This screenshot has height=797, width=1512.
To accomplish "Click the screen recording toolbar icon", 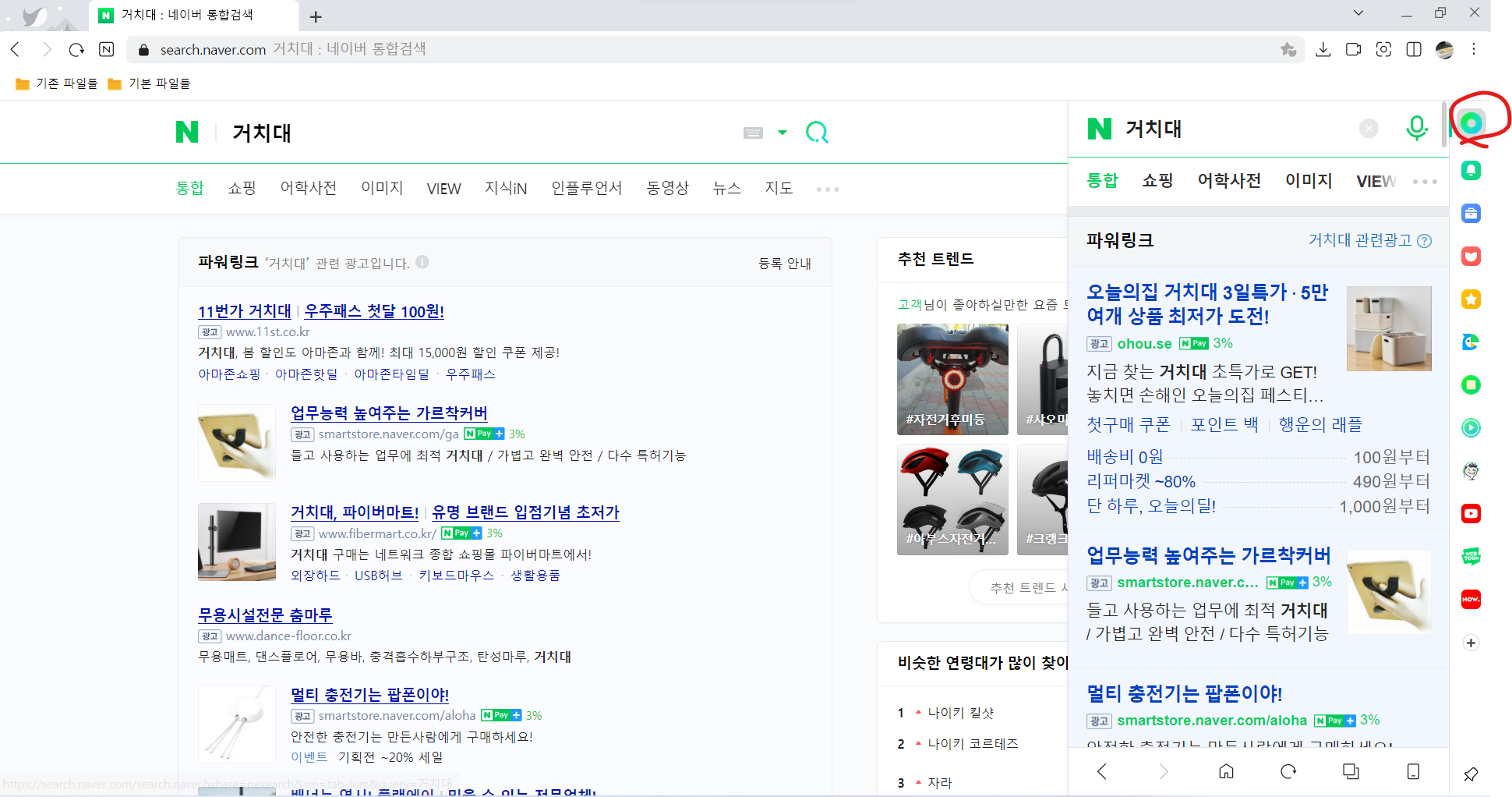I will (x=1353, y=49).
